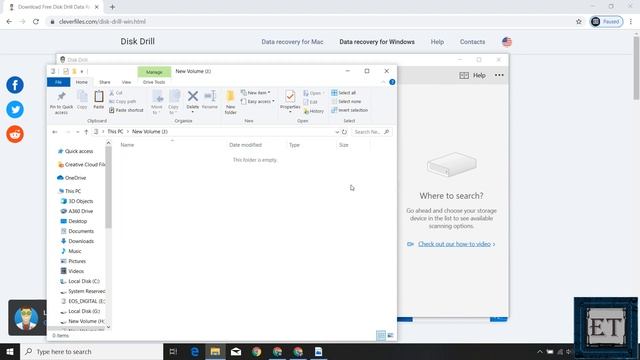Click the Delete X icon
The width and height of the screenshot is (640, 360).
click(x=193, y=96)
